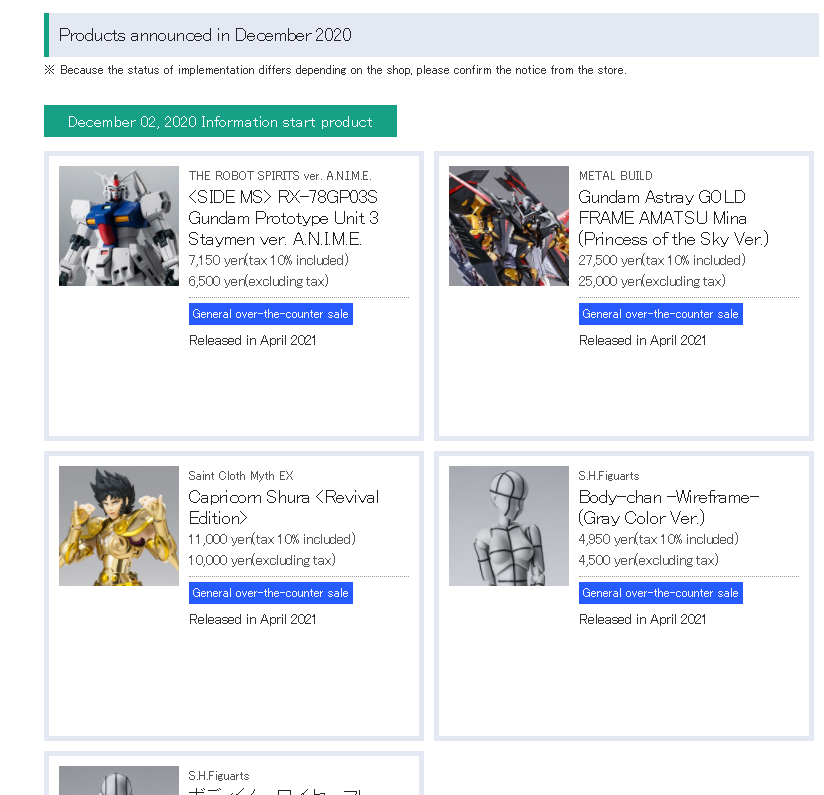
Task: Click 'General over-the-counter sale' badge under RX-78GP03S
Action: tap(271, 314)
